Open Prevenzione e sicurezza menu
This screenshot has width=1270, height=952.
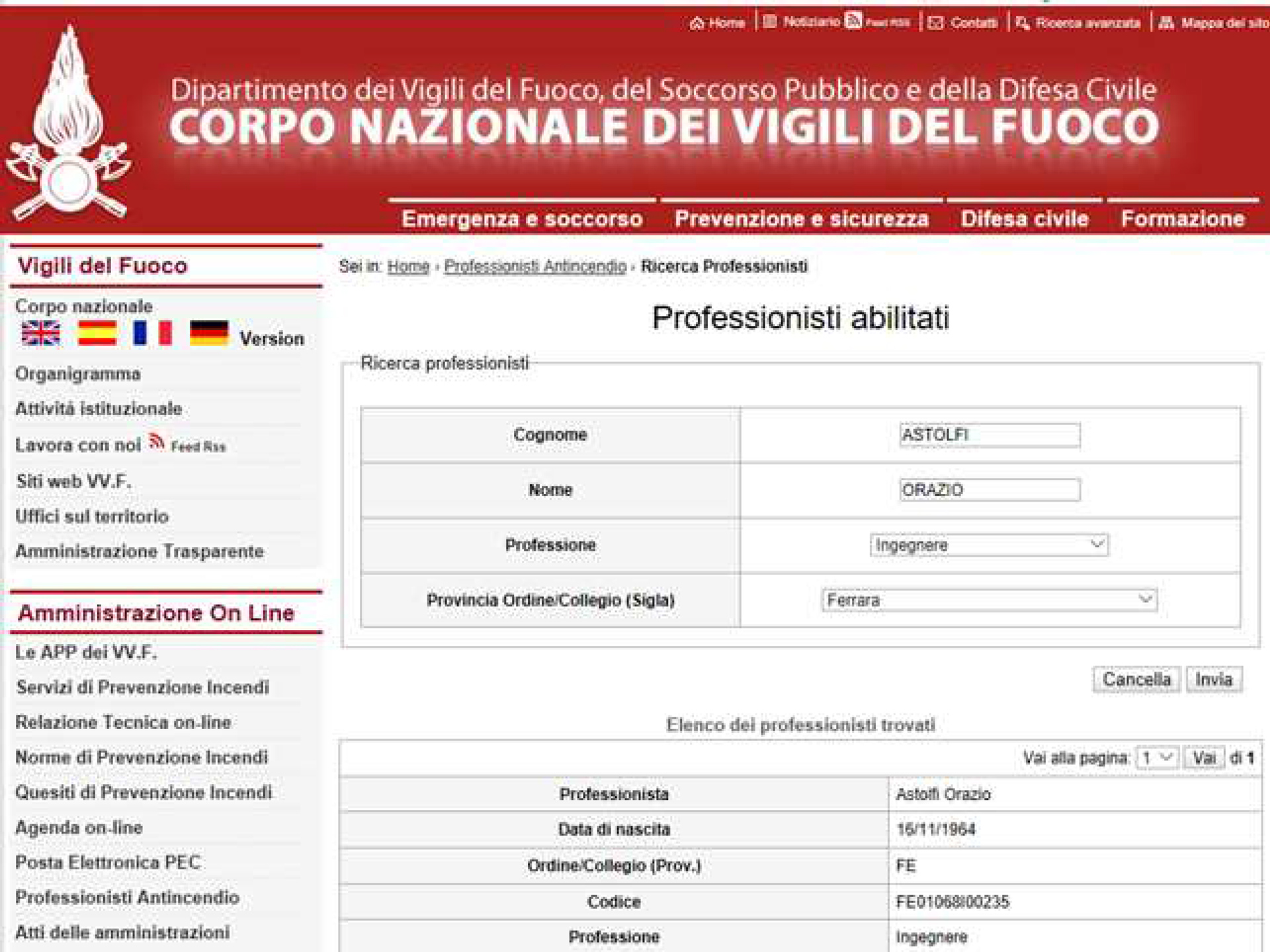pyautogui.click(x=802, y=218)
